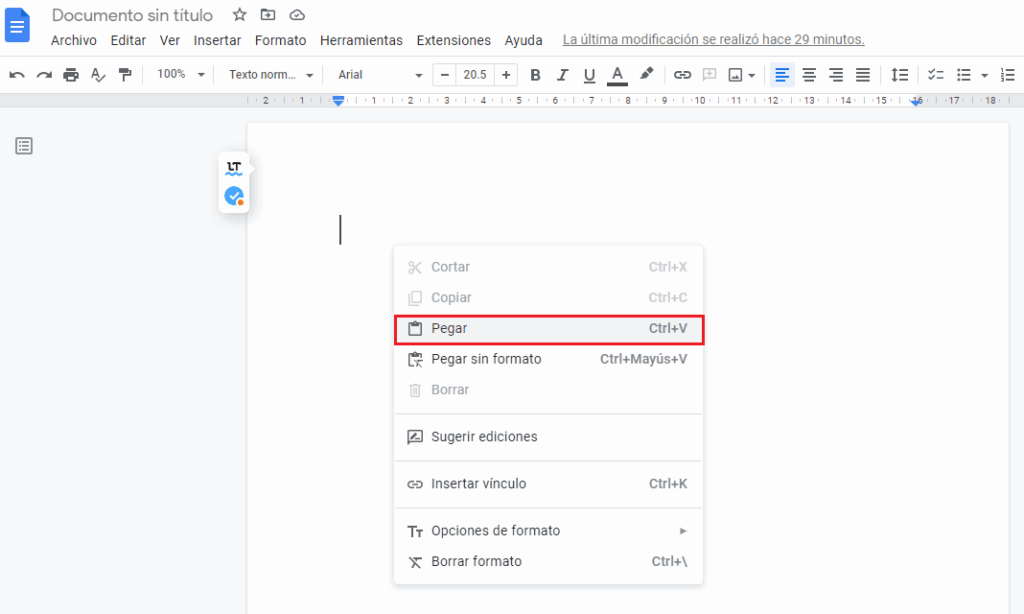Open the last modification history link
This screenshot has height=614, width=1024.
[x=713, y=40]
